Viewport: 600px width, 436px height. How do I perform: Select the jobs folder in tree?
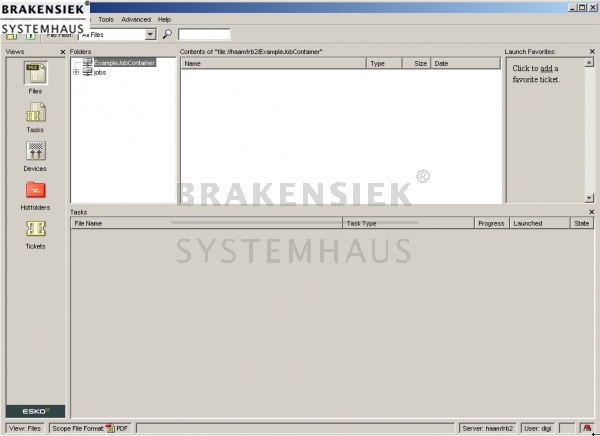pos(100,72)
